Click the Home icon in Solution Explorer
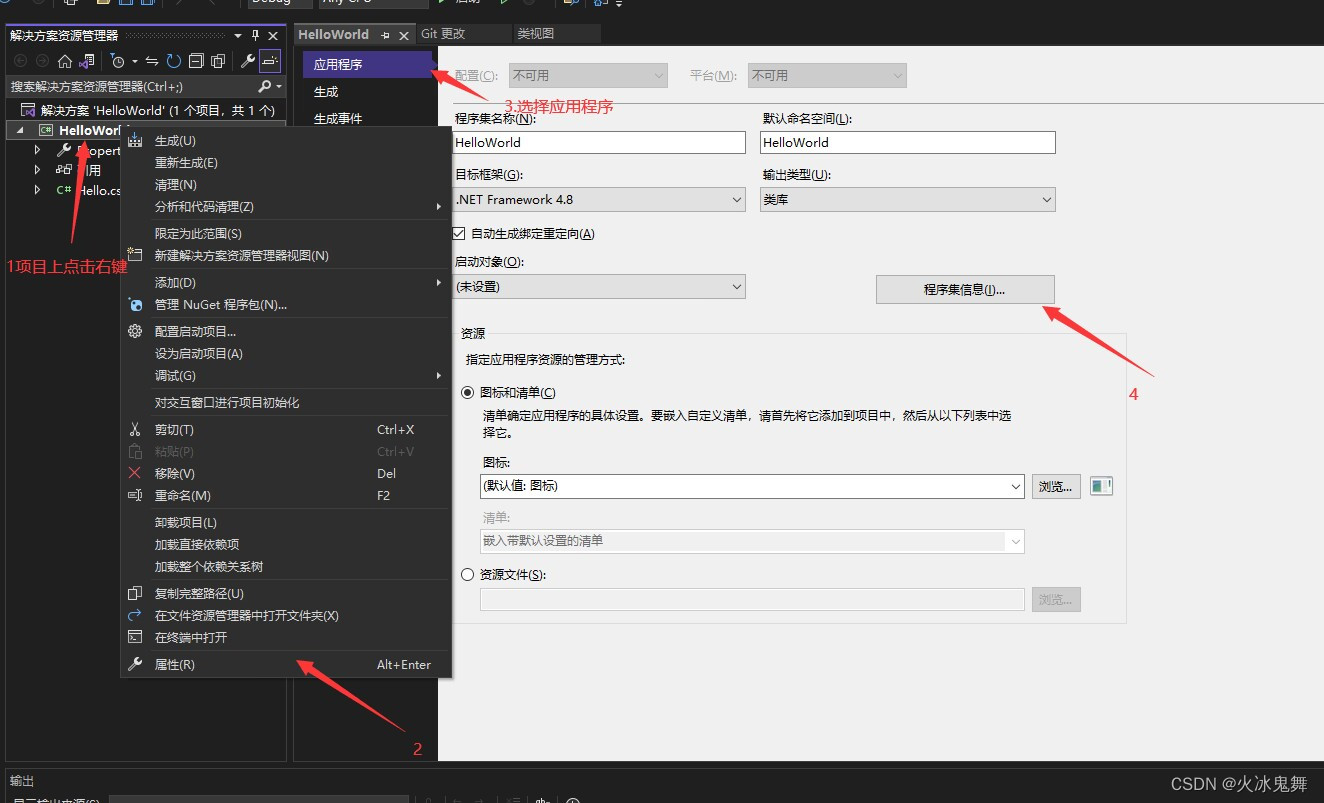The image size is (1324, 803). click(x=65, y=61)
